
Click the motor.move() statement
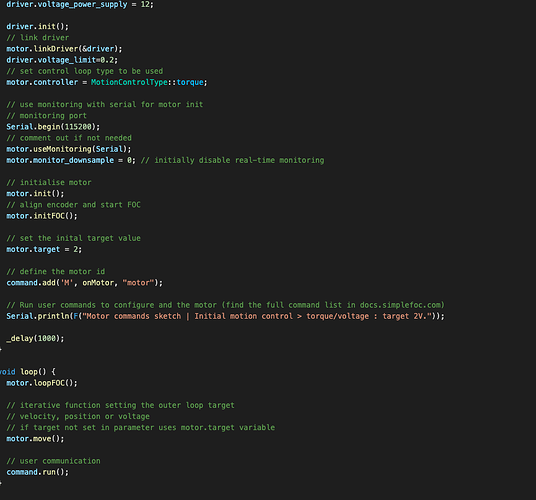pos(35,439)
